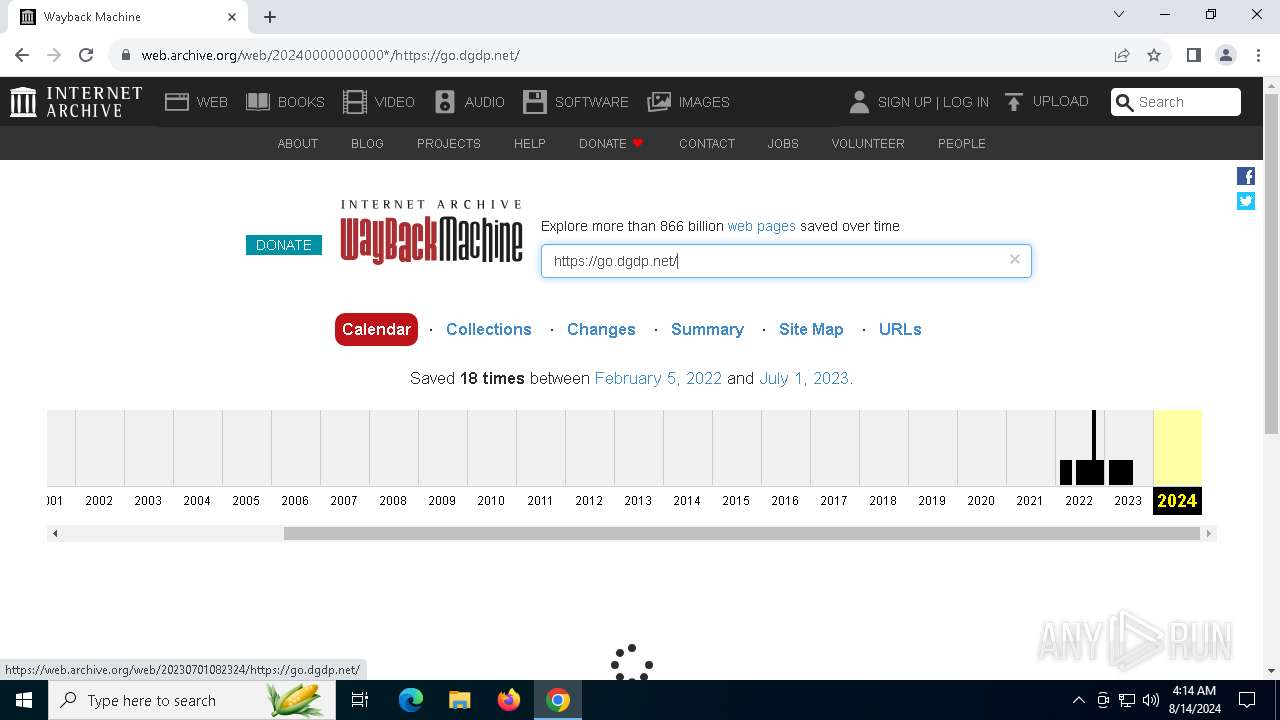The image size is (1280, 720).
Task: Open the 'web pages' link
Action: [762, 226]
